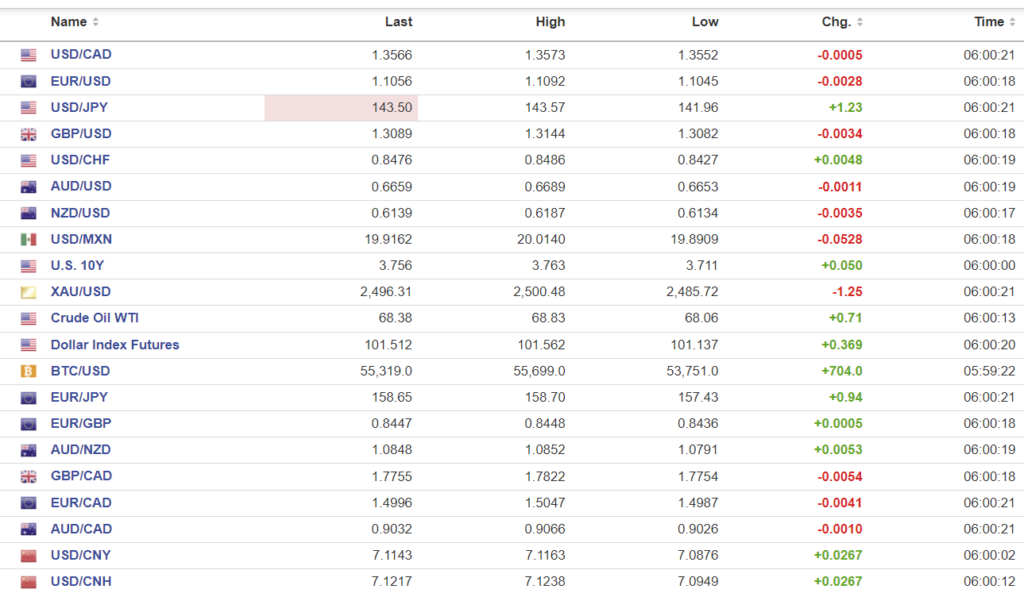This screenshot has height=593, width=1024.
Task: Open the AUD/NZD pair link
Action: tap(81, 450)
